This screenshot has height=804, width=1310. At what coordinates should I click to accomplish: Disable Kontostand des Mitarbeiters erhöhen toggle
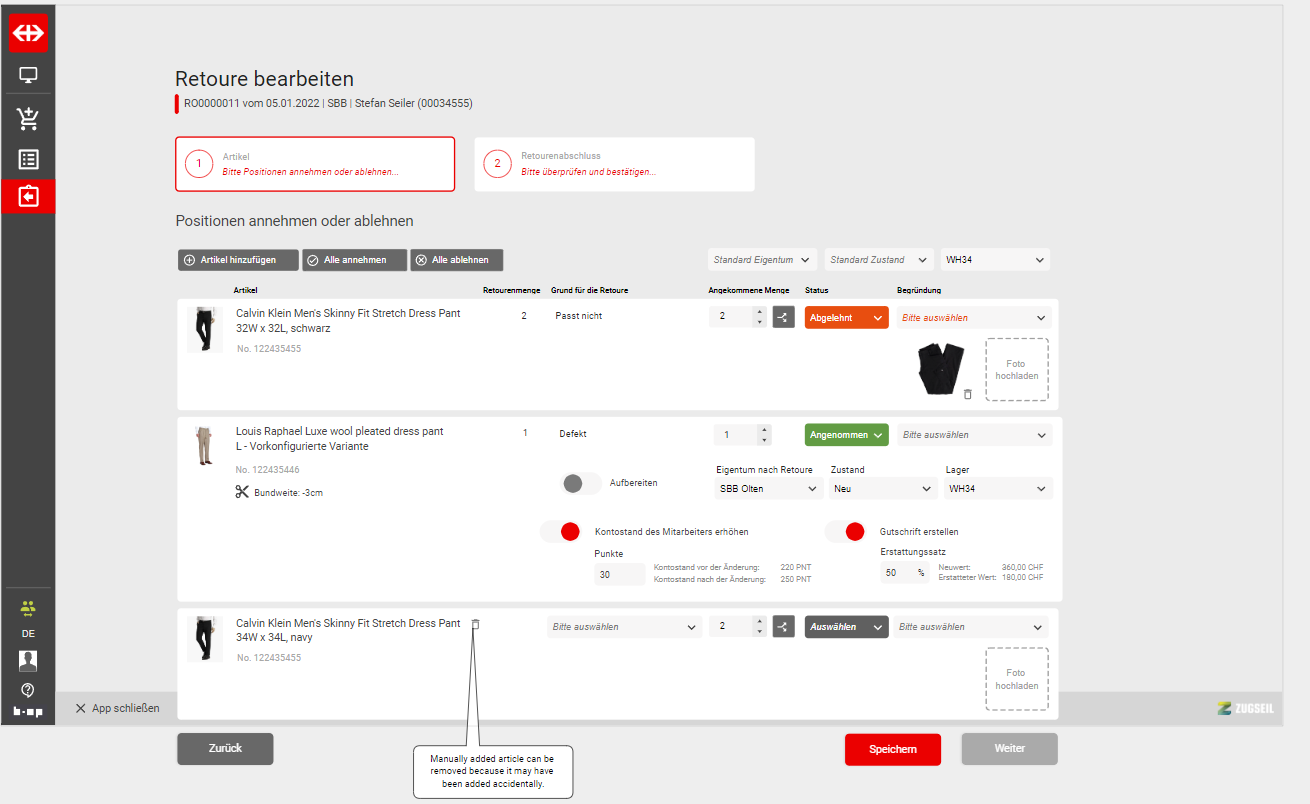coord(560,532)
